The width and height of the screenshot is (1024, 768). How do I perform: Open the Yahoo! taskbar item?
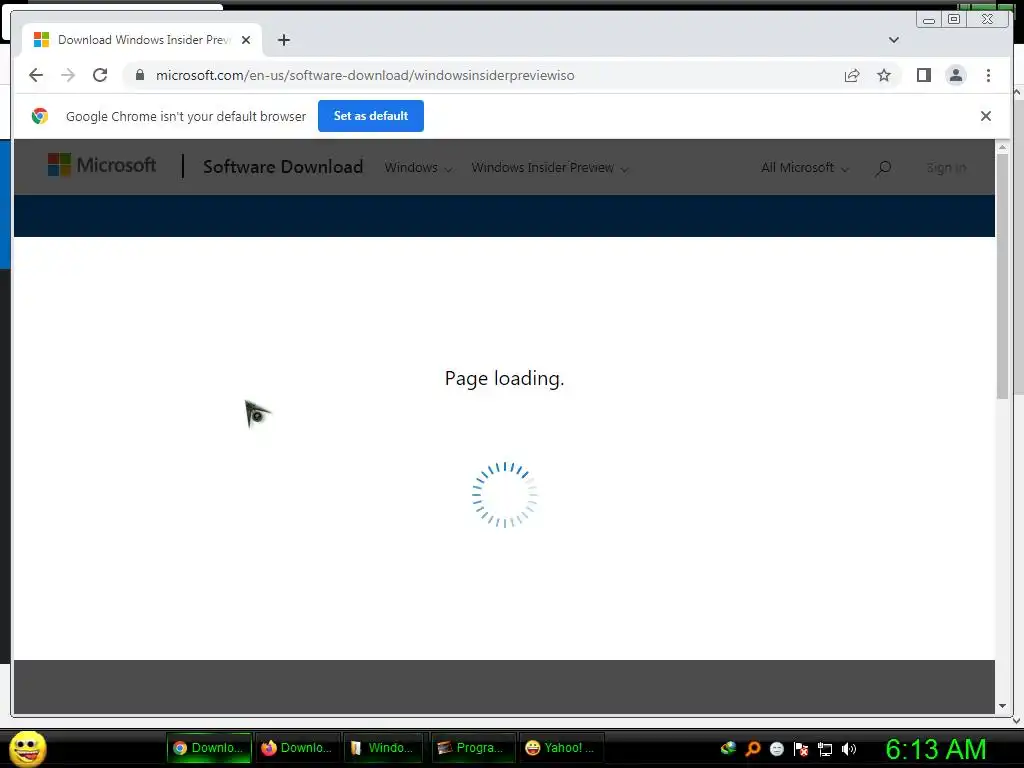pos(560,748)
